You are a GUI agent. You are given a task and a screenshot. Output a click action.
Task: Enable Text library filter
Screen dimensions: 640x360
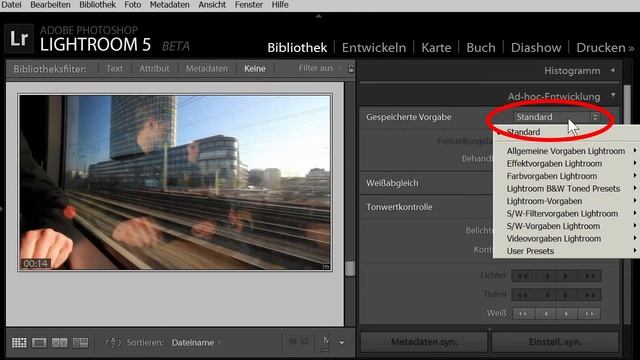(114, 69)
